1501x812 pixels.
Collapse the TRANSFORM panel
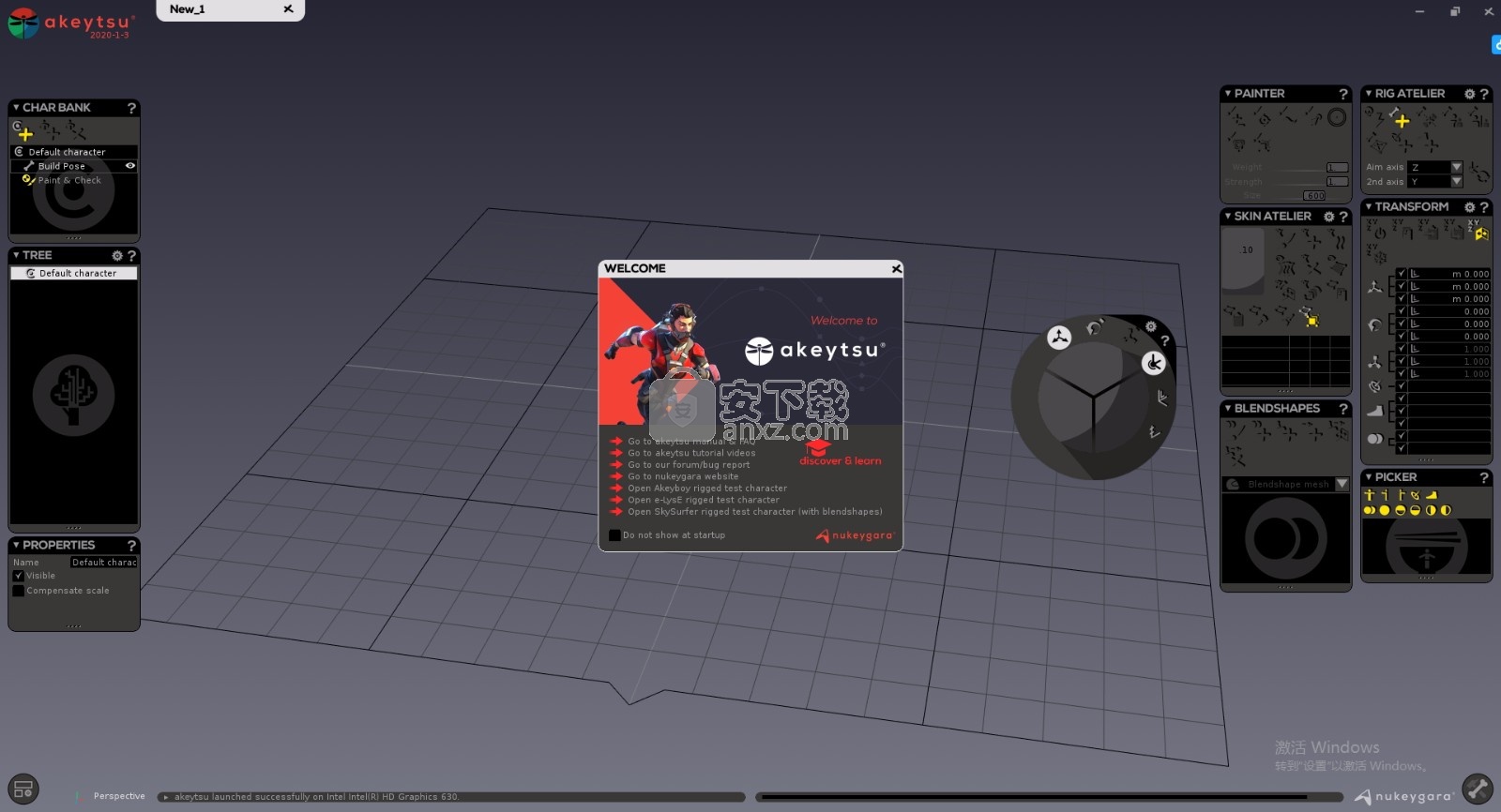(x=1369, y=207)
